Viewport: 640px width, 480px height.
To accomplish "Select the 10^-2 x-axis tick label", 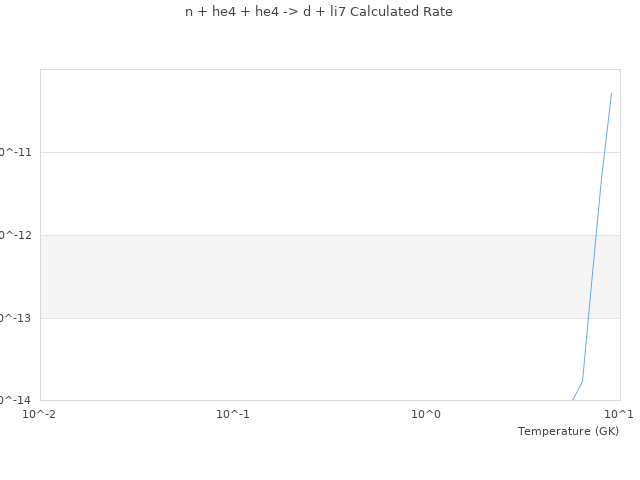I will (x=40, y=414).
